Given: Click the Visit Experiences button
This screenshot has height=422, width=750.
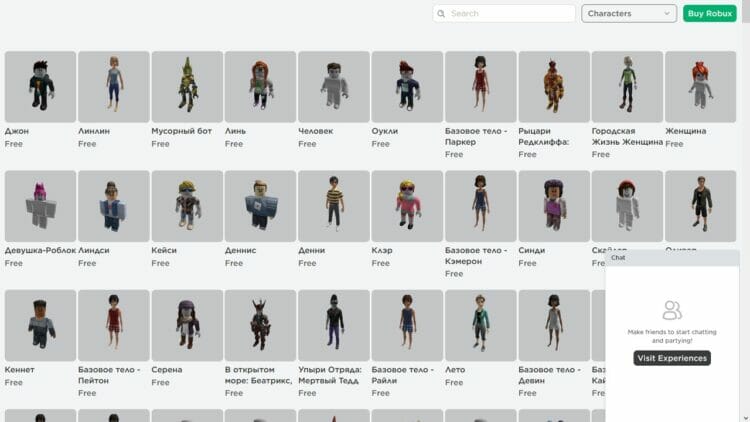Looking at the screenshot, I should pos(672,358).
